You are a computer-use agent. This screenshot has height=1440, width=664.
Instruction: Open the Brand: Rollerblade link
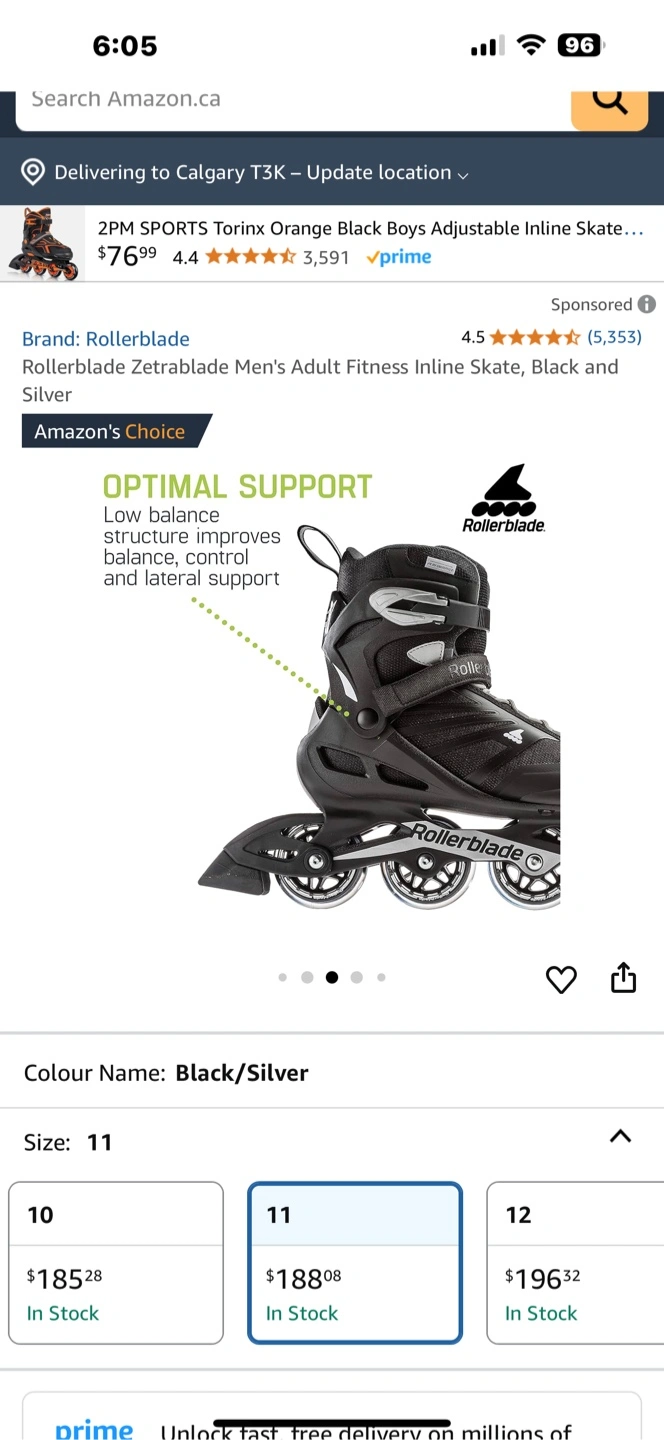[106, 339]
